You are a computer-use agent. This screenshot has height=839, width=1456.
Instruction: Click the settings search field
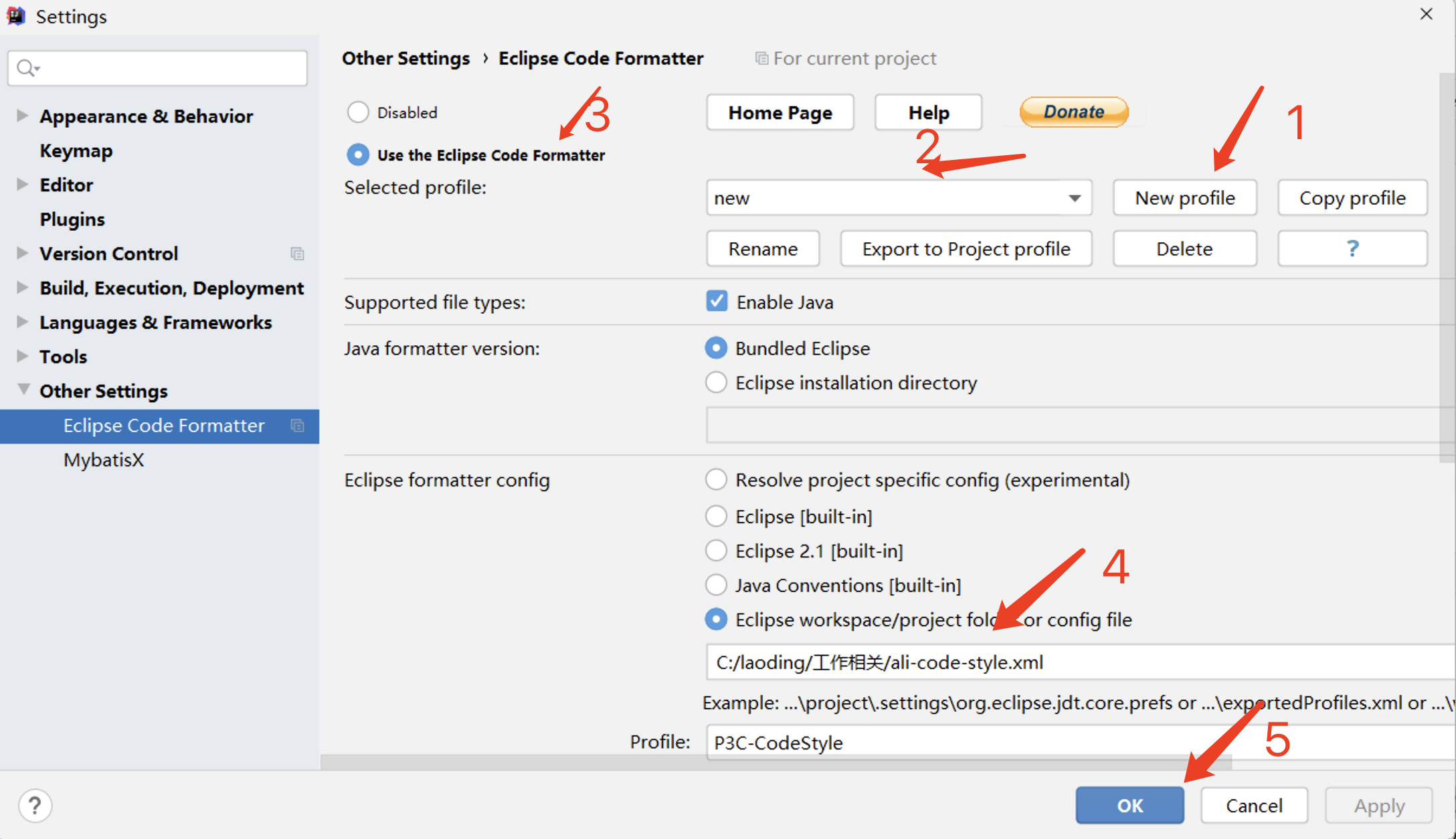click(x=158, y=68)
